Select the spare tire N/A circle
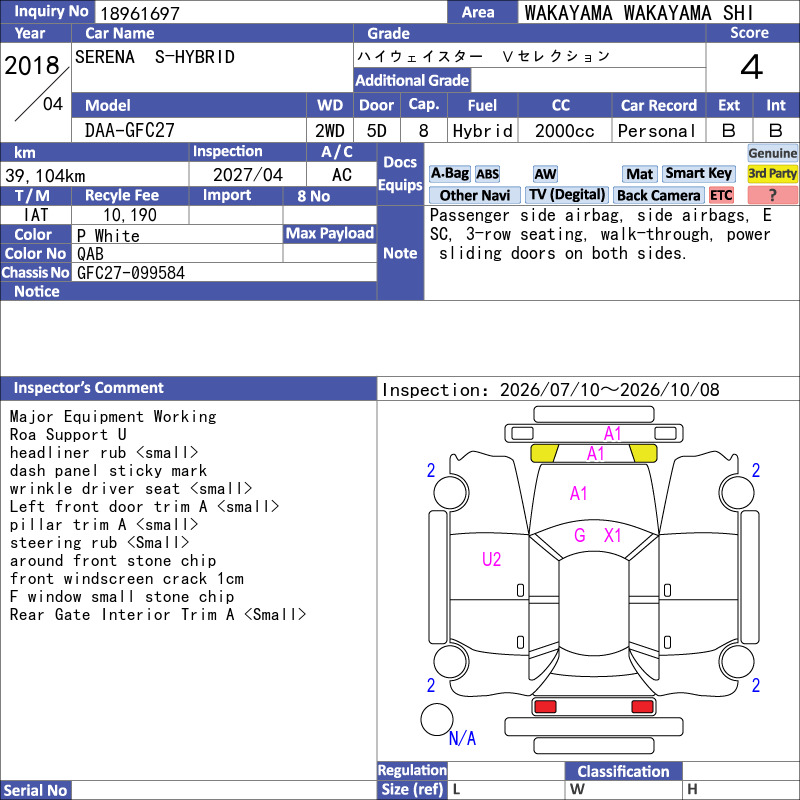The image size is (800, 800). coord(437,719)
